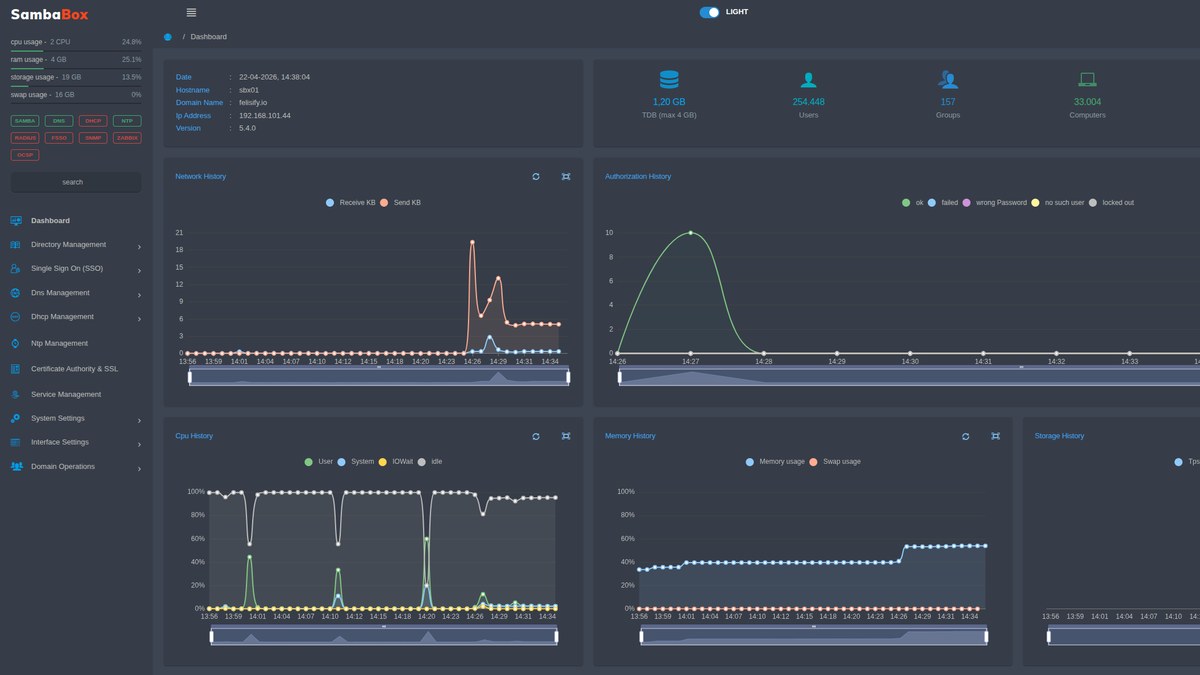Open Service Management from the sidebar
The height and width of the screenshot is (675, 1200).
point(66,394)
